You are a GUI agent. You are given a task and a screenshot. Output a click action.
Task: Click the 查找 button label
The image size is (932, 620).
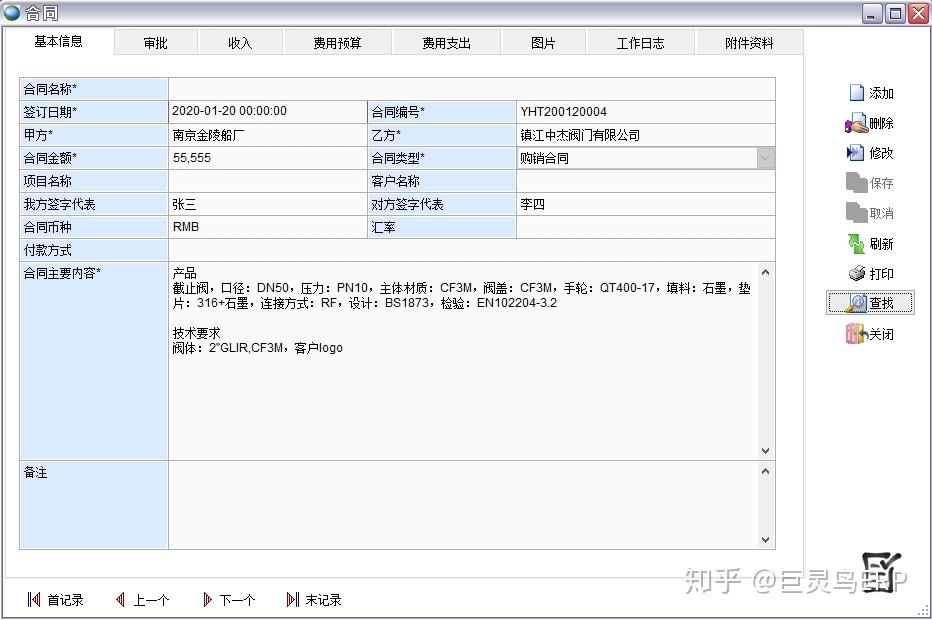881,304
